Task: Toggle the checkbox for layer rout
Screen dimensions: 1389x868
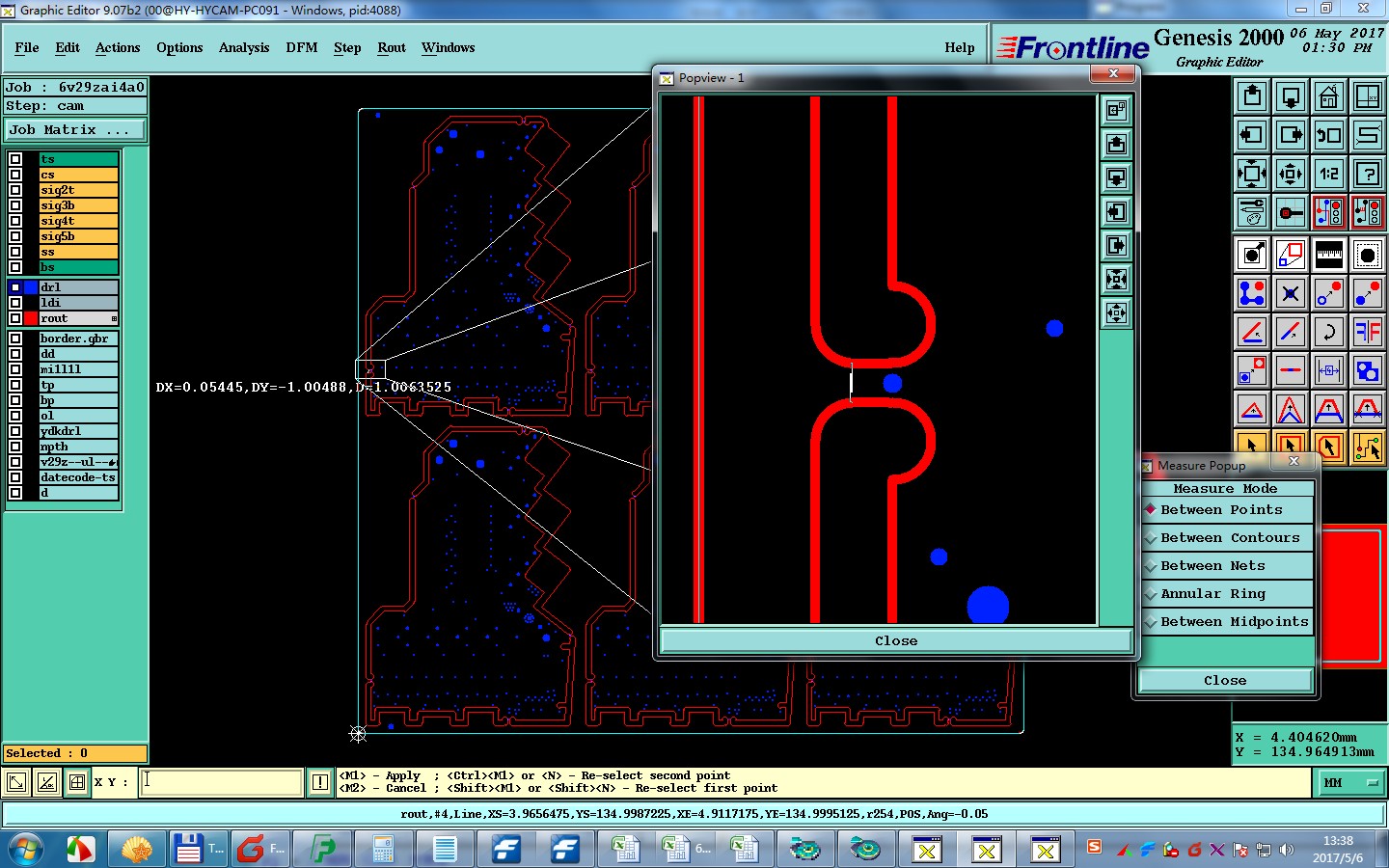Action: [15, 318]
